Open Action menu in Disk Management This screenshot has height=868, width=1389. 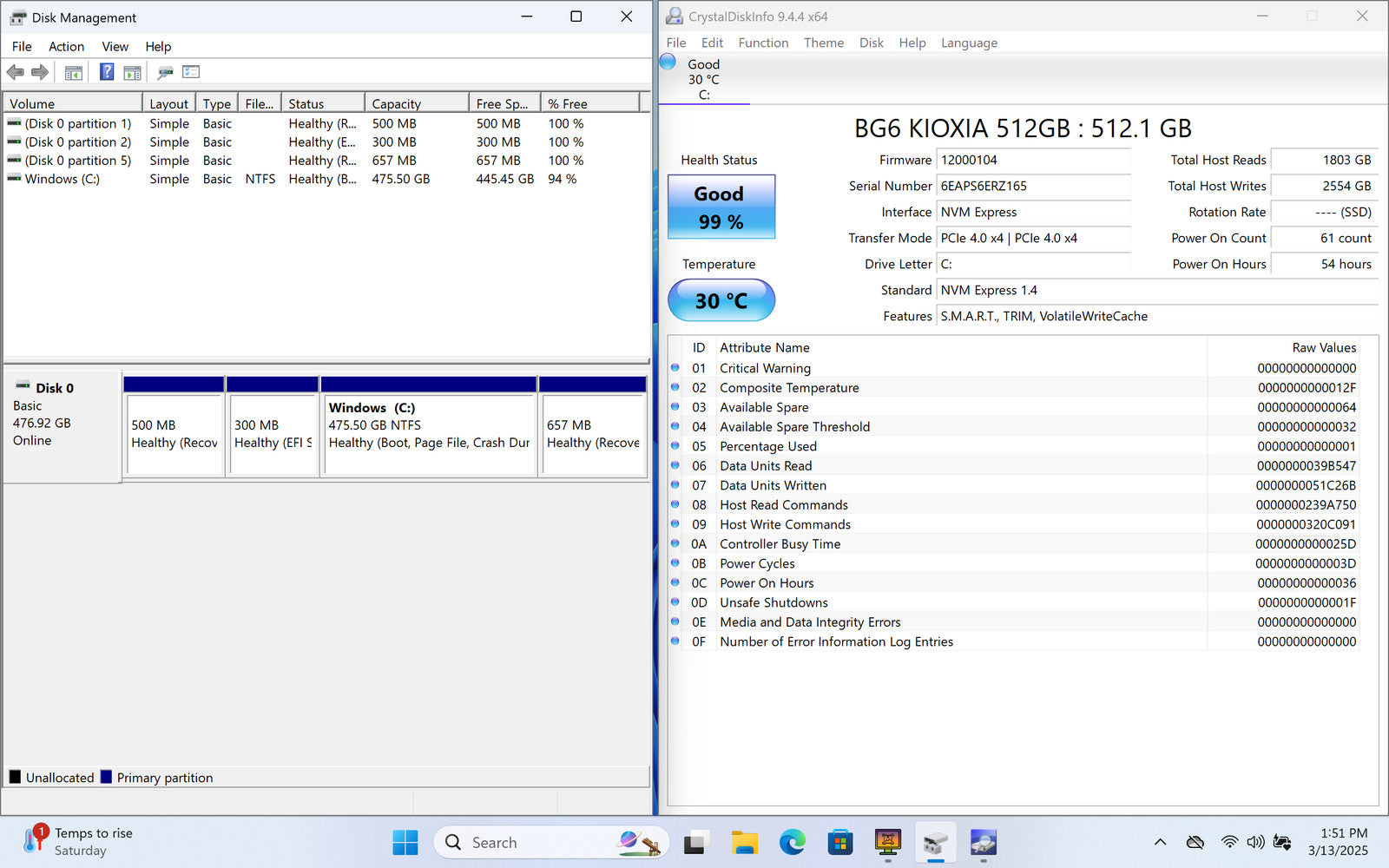tap(66, 47)
